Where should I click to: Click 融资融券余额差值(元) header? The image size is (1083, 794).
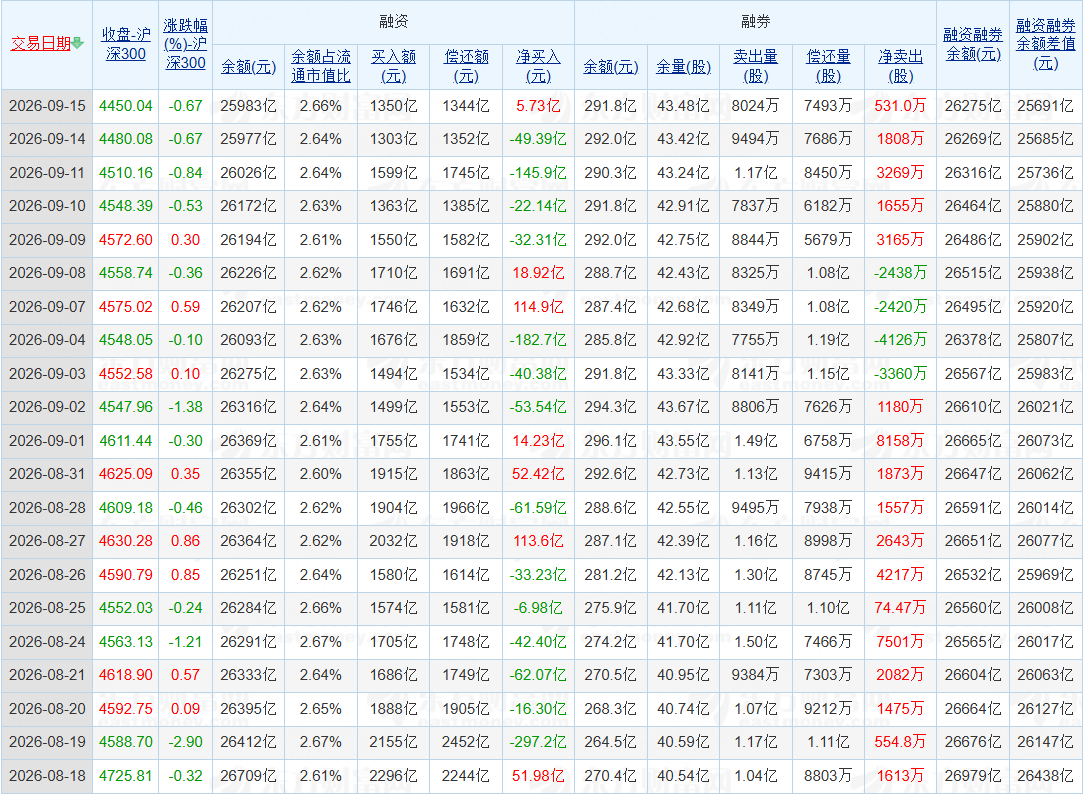(x=1046, y=44)
